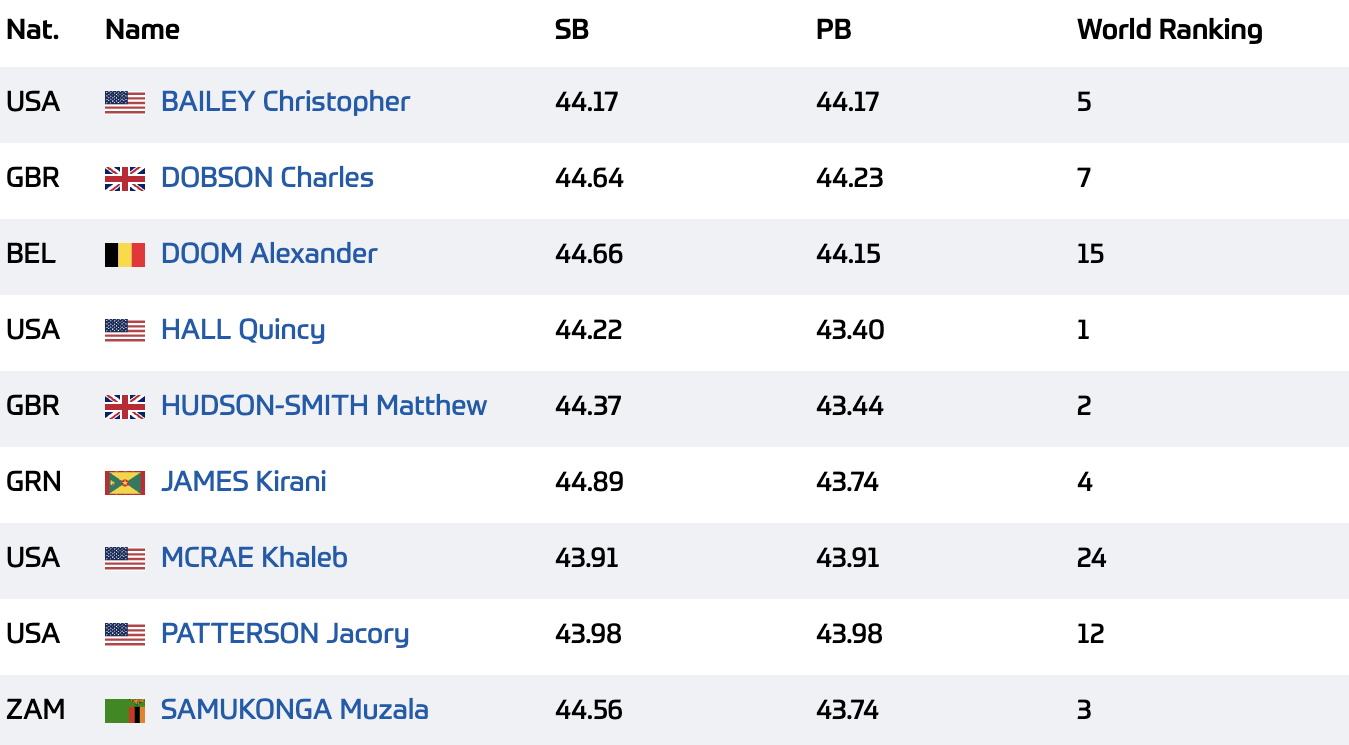Open BAILEY Christopher athlete profile

click(285, 102)
